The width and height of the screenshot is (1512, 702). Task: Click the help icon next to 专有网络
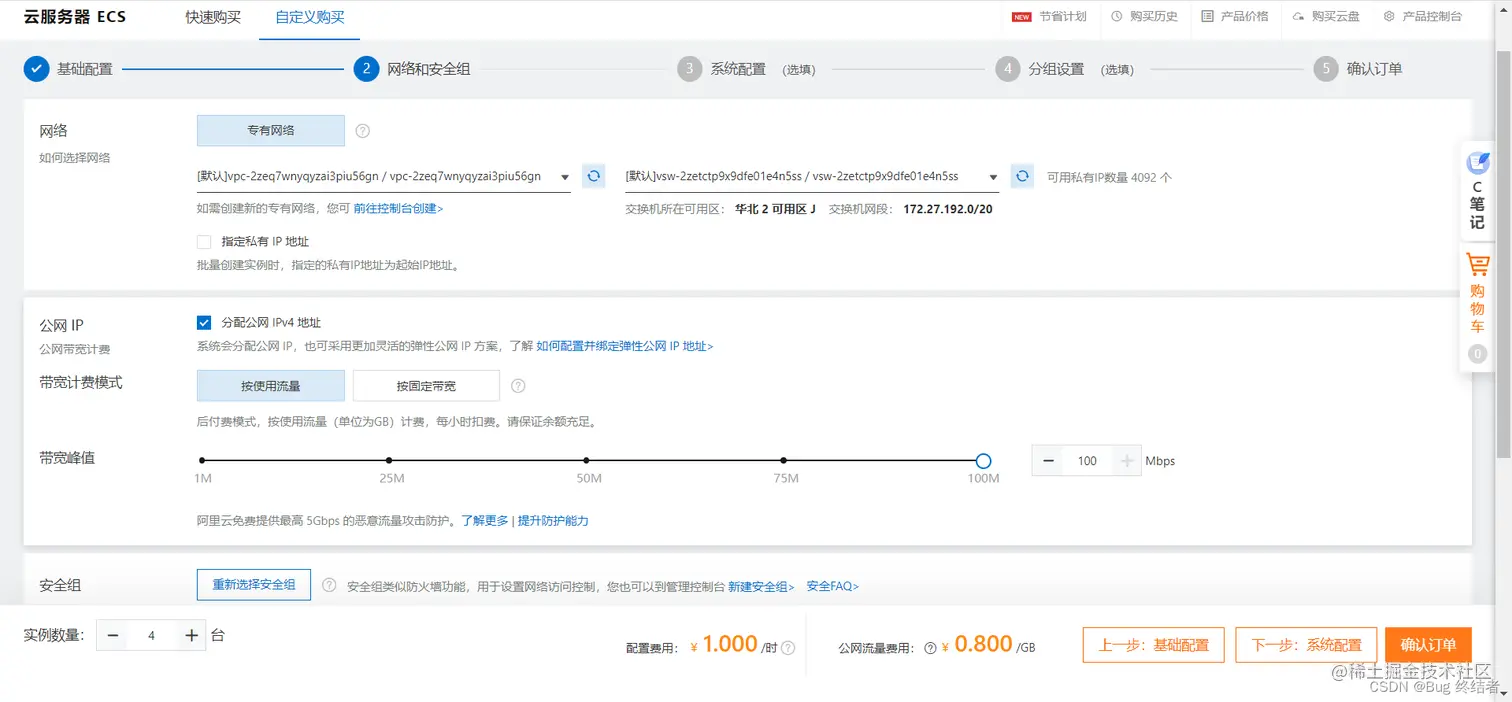[x=363, y=131]
